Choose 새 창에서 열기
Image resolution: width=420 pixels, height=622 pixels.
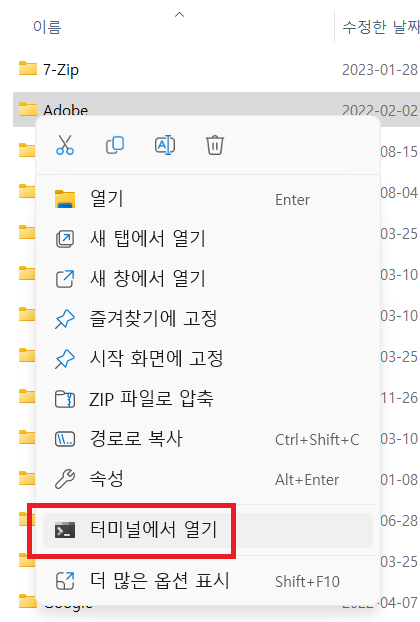coord(208,279)
